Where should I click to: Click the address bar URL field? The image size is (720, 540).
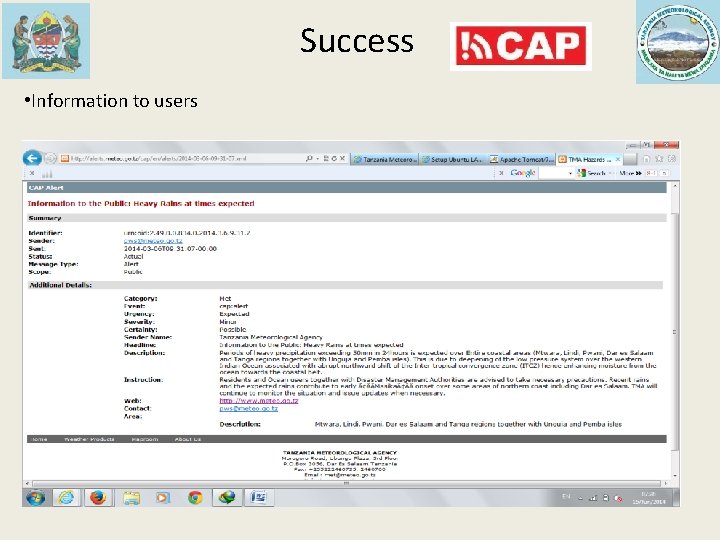182,158
